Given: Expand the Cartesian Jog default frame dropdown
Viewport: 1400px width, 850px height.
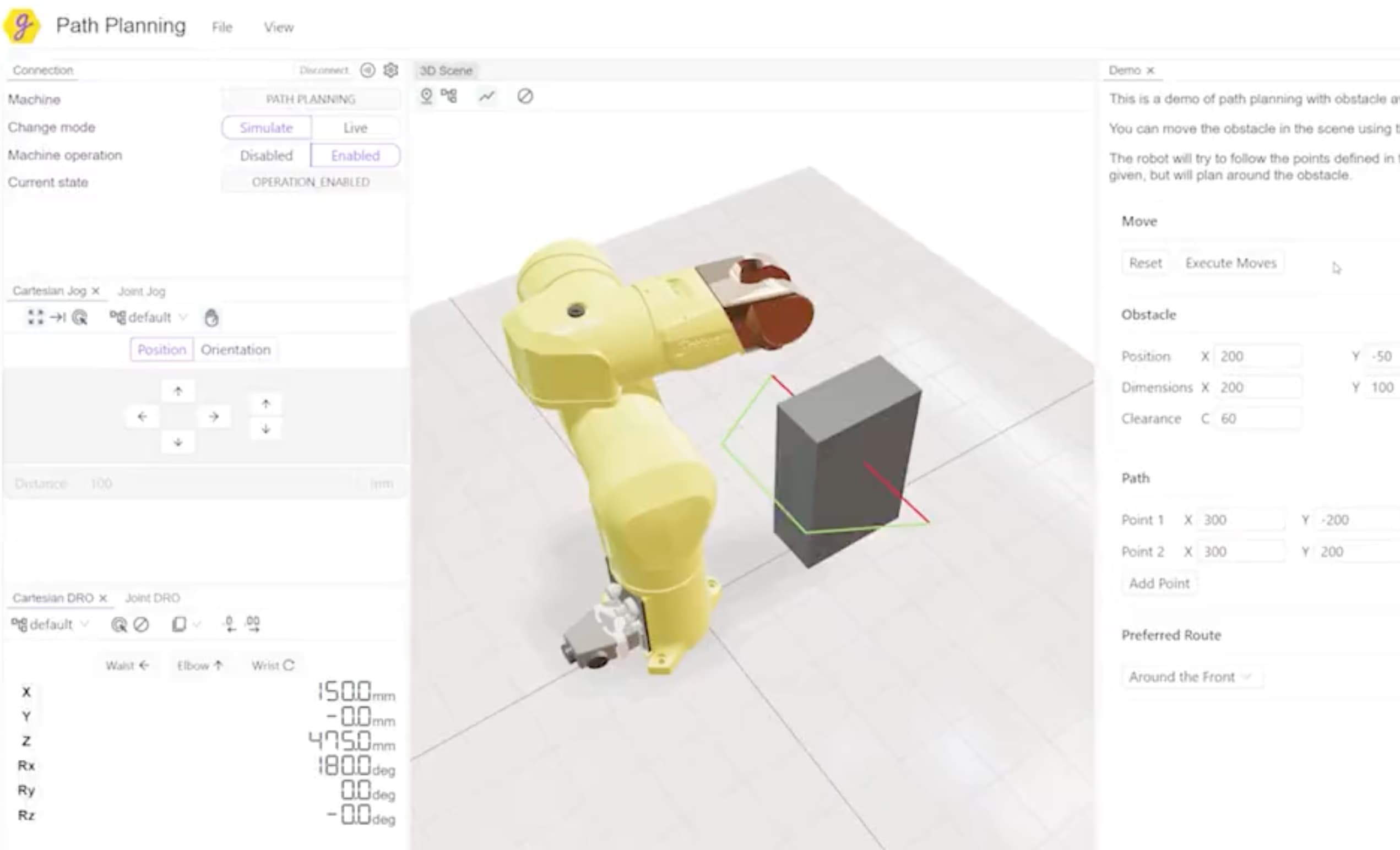Looking at the screenshot, I should tap(149, 318).
